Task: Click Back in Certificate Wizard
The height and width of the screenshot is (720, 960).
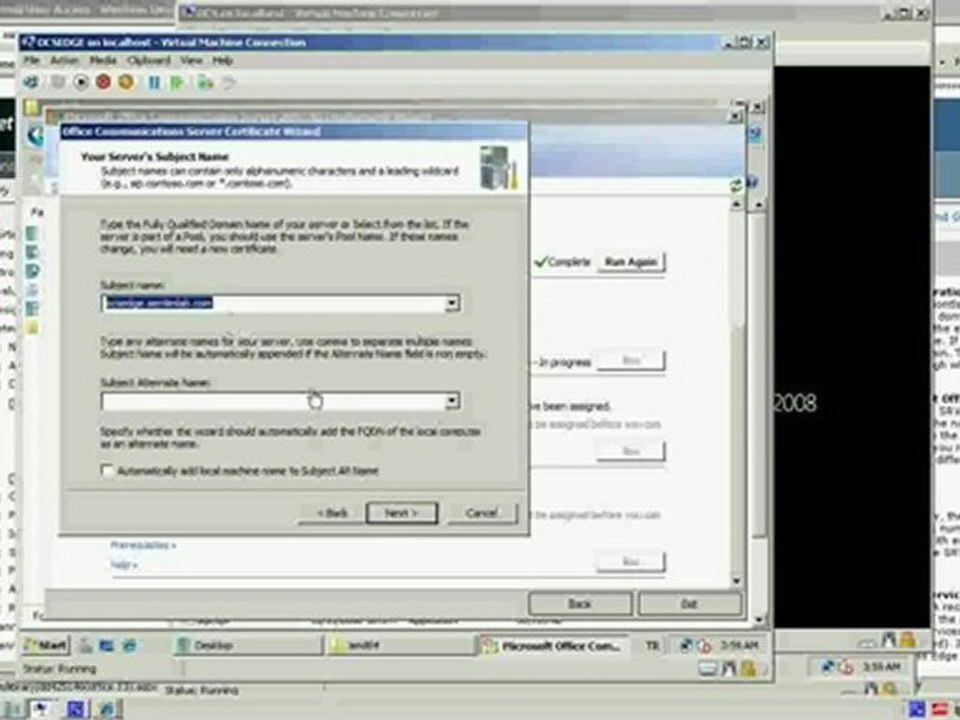Action: tap(332, 513)
